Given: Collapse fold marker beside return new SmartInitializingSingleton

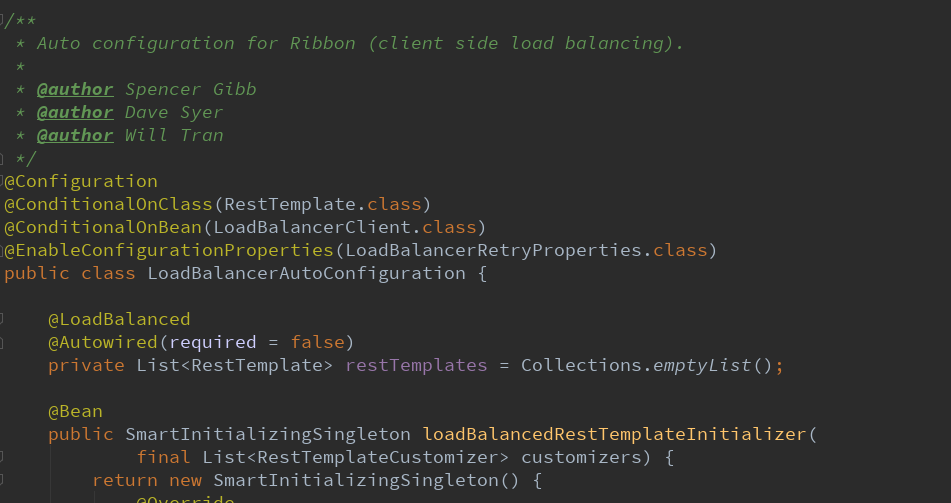Looking at the screenshot, I should coord(1,480).
